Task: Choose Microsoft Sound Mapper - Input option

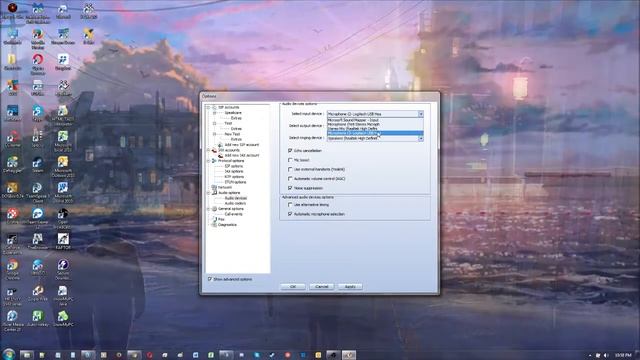Action: (x=375, y=120)
